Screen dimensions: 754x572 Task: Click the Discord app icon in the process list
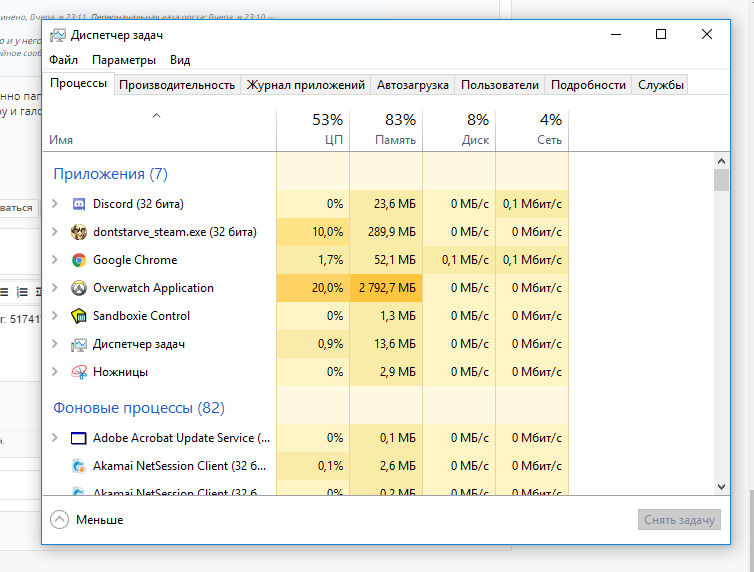[x=79, y=204]
